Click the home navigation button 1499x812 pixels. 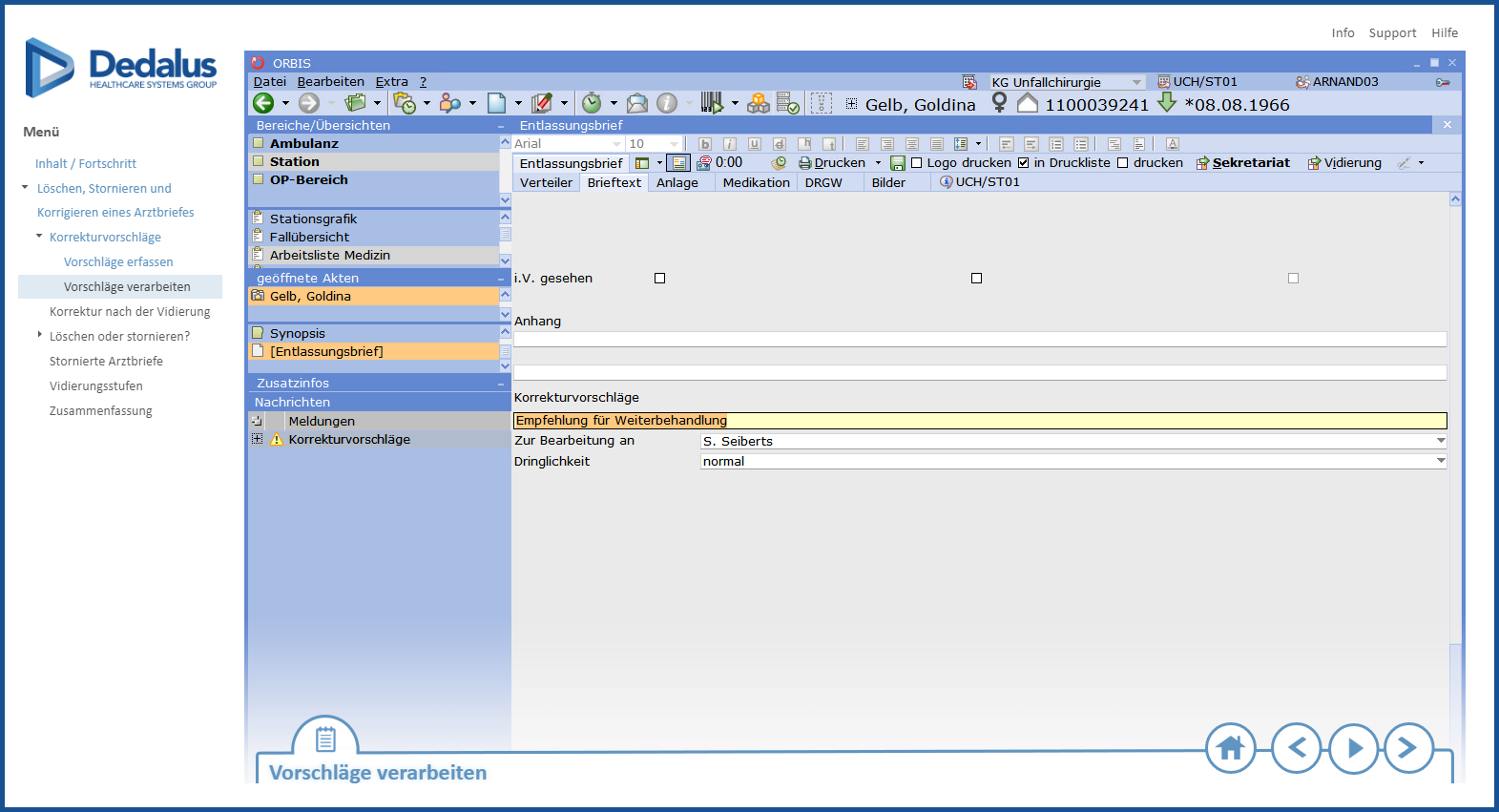coord(1230,748)
